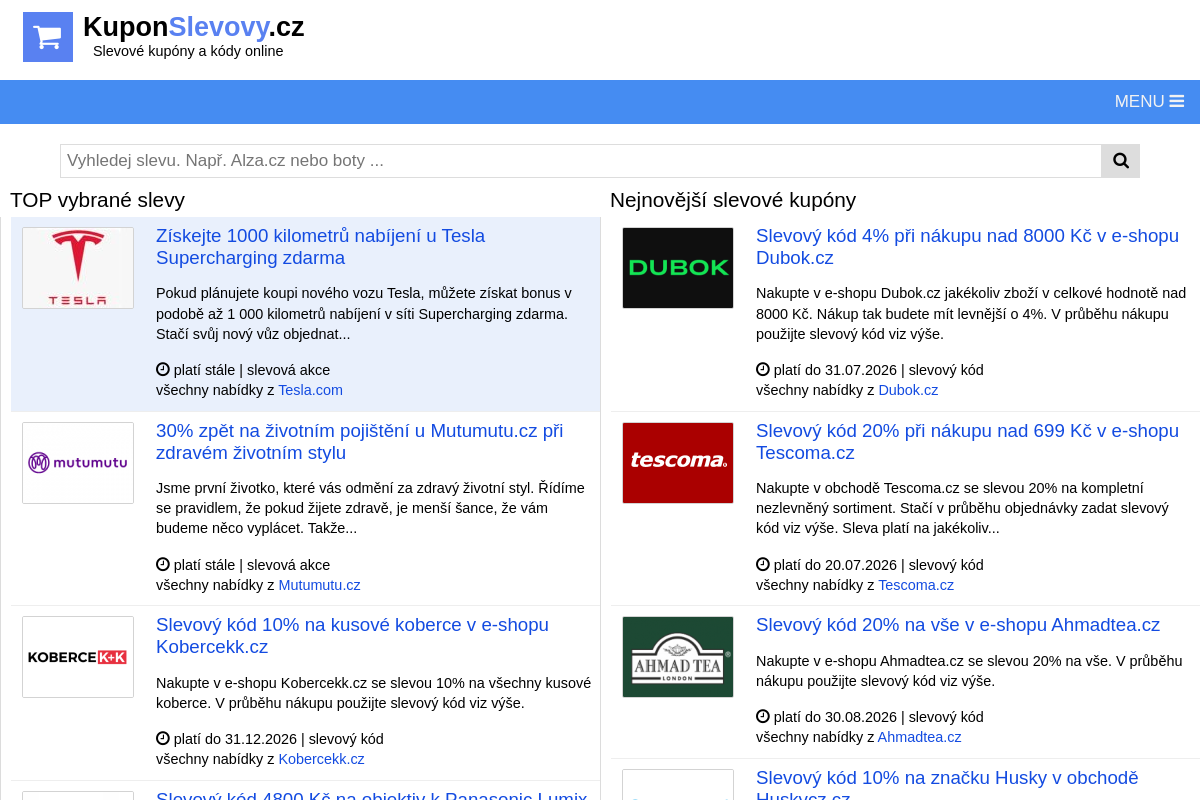
Task: Click the Tescoma coupon description text
Action: click(x=962, y=508)
